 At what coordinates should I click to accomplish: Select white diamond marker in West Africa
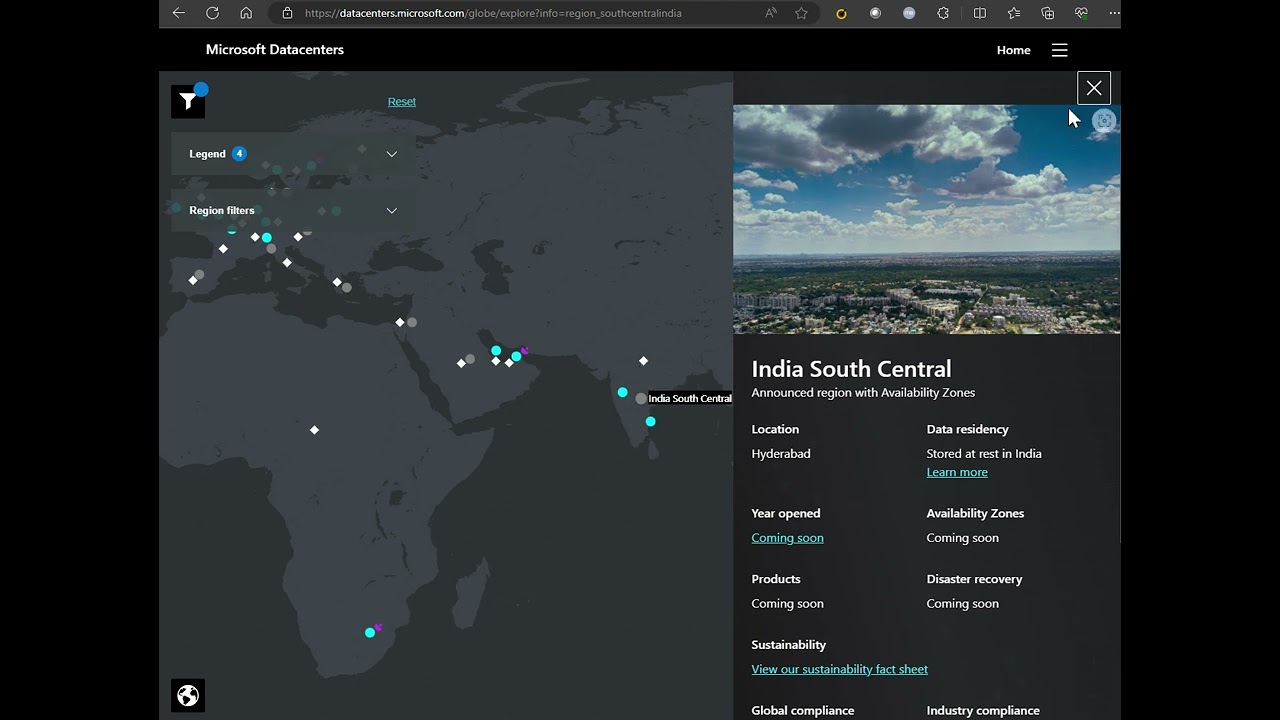coord(314,430)
